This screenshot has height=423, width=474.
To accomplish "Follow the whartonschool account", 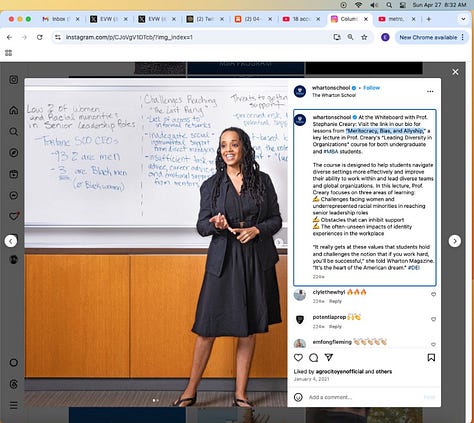I will coord(371,88).
